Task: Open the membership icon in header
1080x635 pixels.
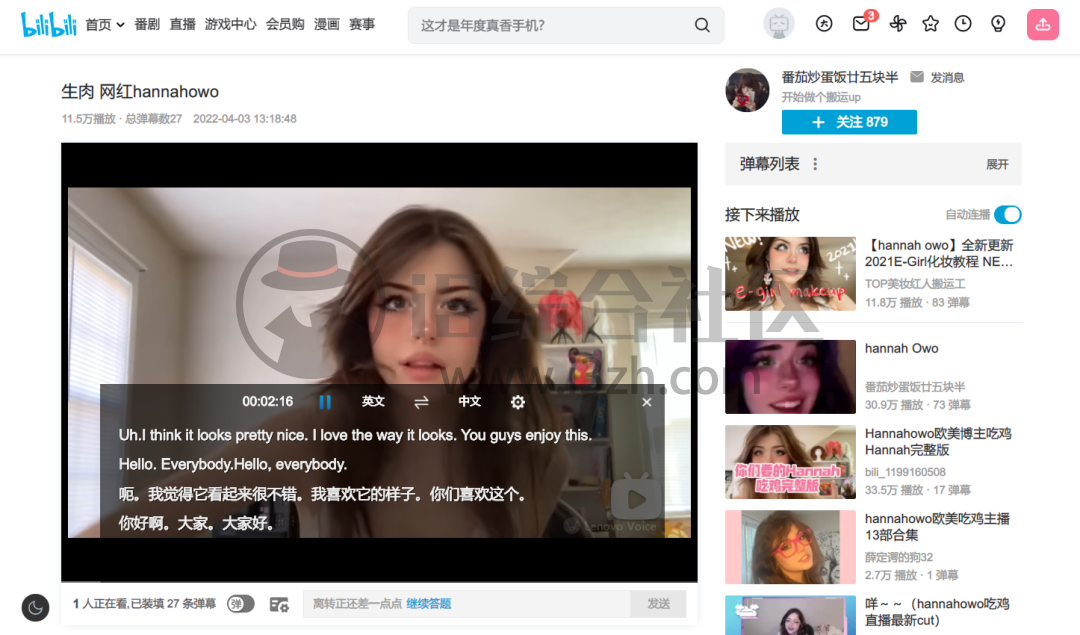Action: coord(824,24)
